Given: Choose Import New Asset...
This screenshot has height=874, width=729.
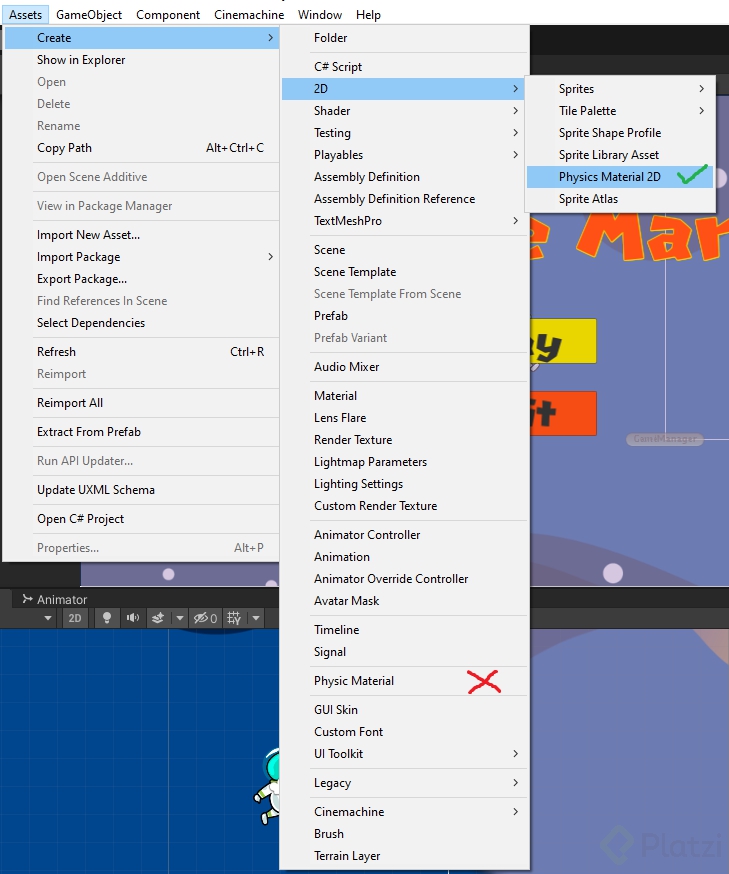Looking at the screenshot, I should click(x=142, y=235).
